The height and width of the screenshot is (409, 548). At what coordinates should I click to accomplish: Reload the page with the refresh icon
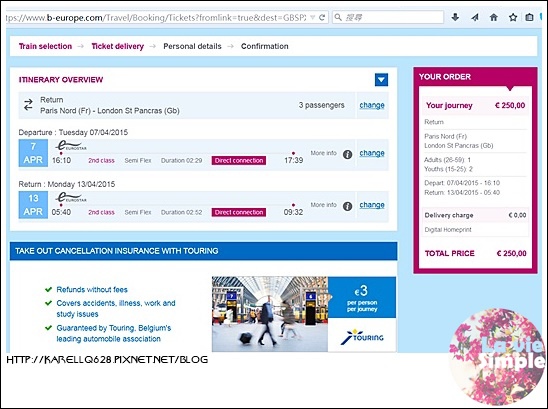tap(322, 17)
